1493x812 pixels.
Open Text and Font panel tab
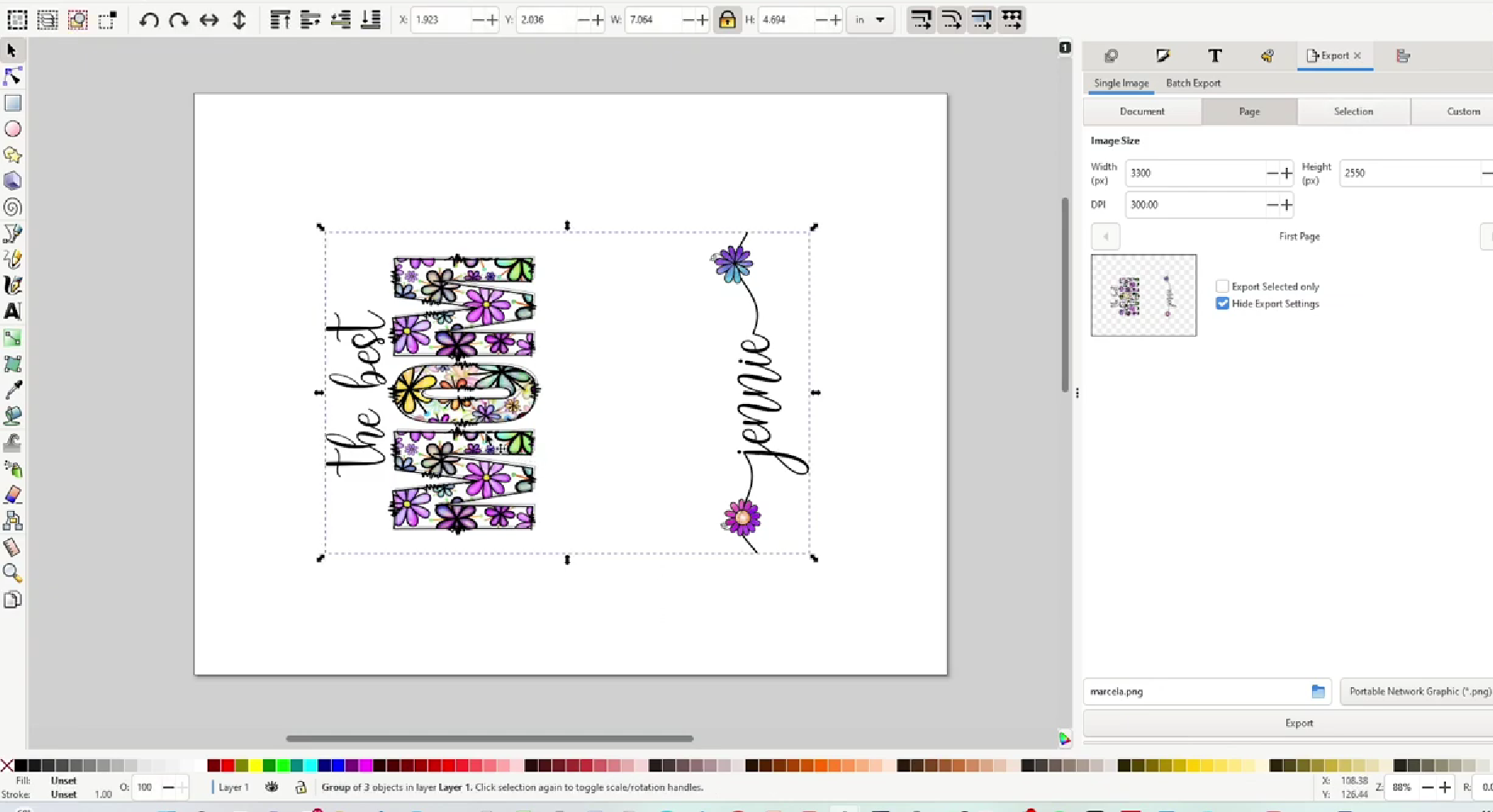(x=1215, y=55)
